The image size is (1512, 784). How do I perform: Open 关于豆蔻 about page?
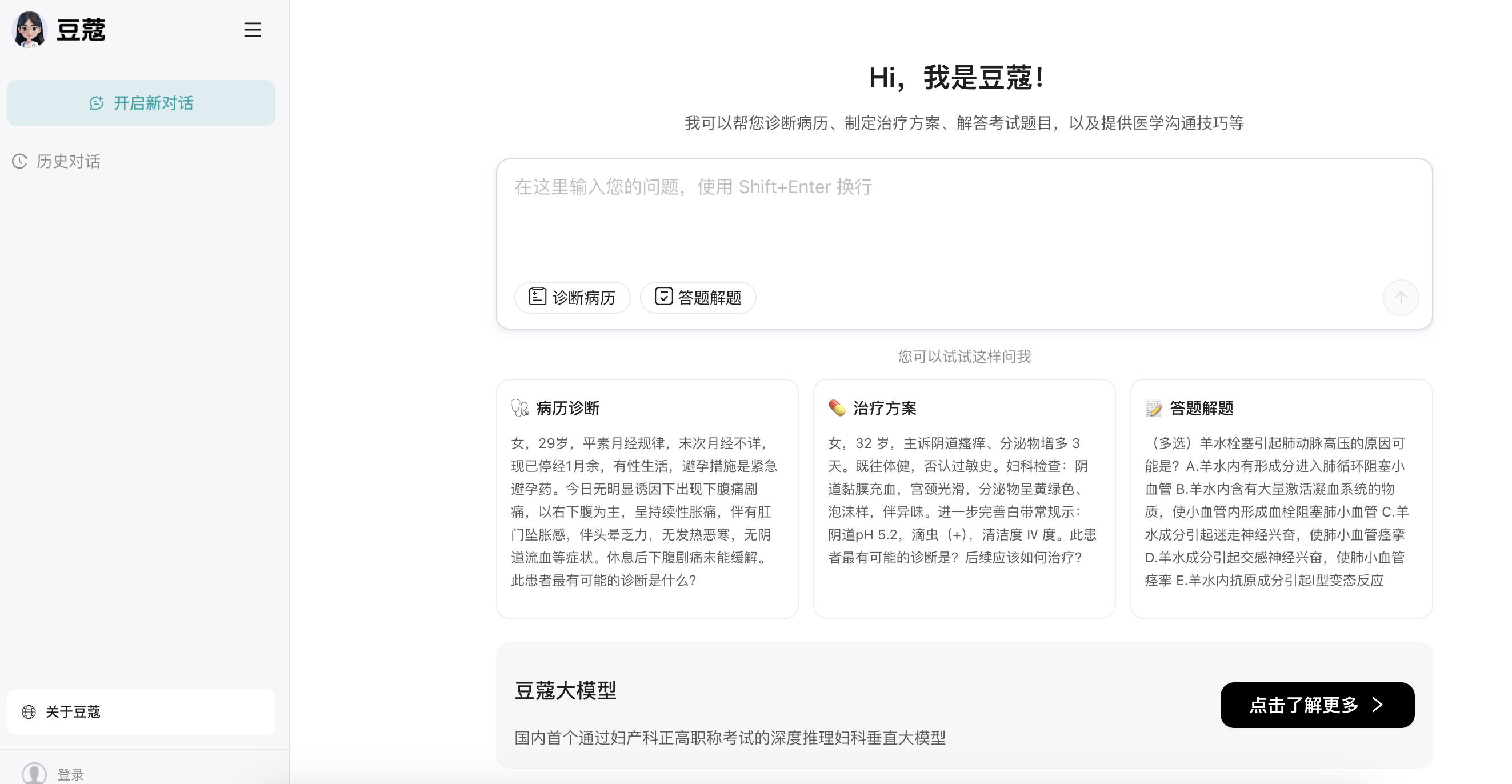click(x=141, y=712)
